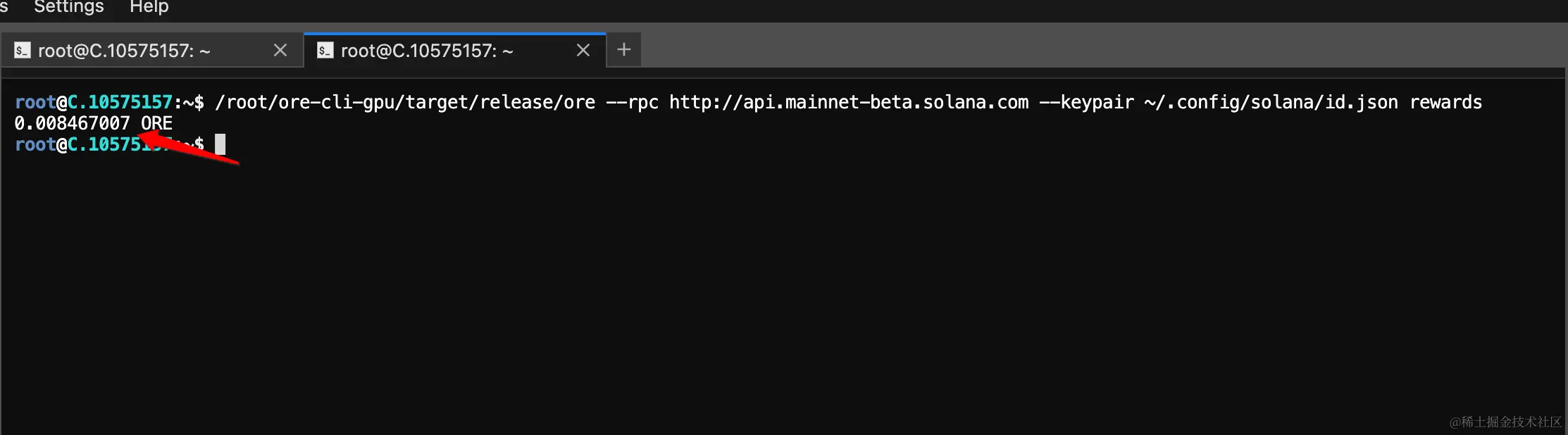Click the 0.008467007 reward value output

pos(72,124)
